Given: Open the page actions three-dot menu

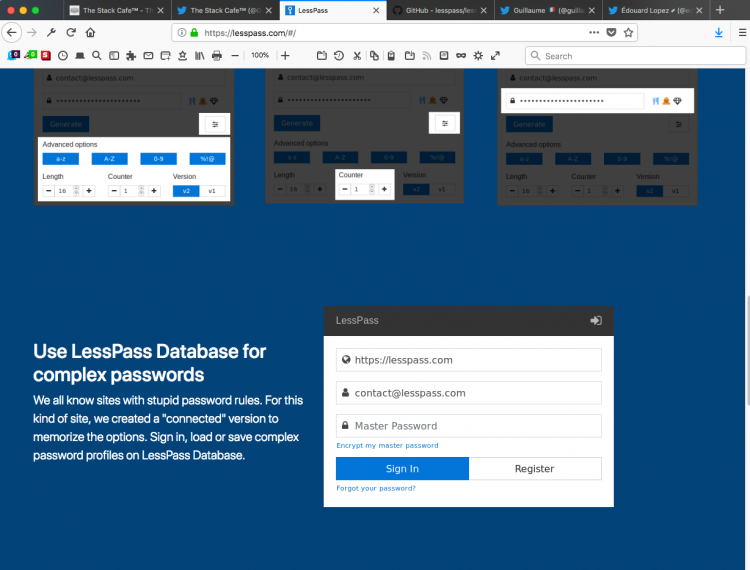Looking at the screenshot, I should pos(594,33).
